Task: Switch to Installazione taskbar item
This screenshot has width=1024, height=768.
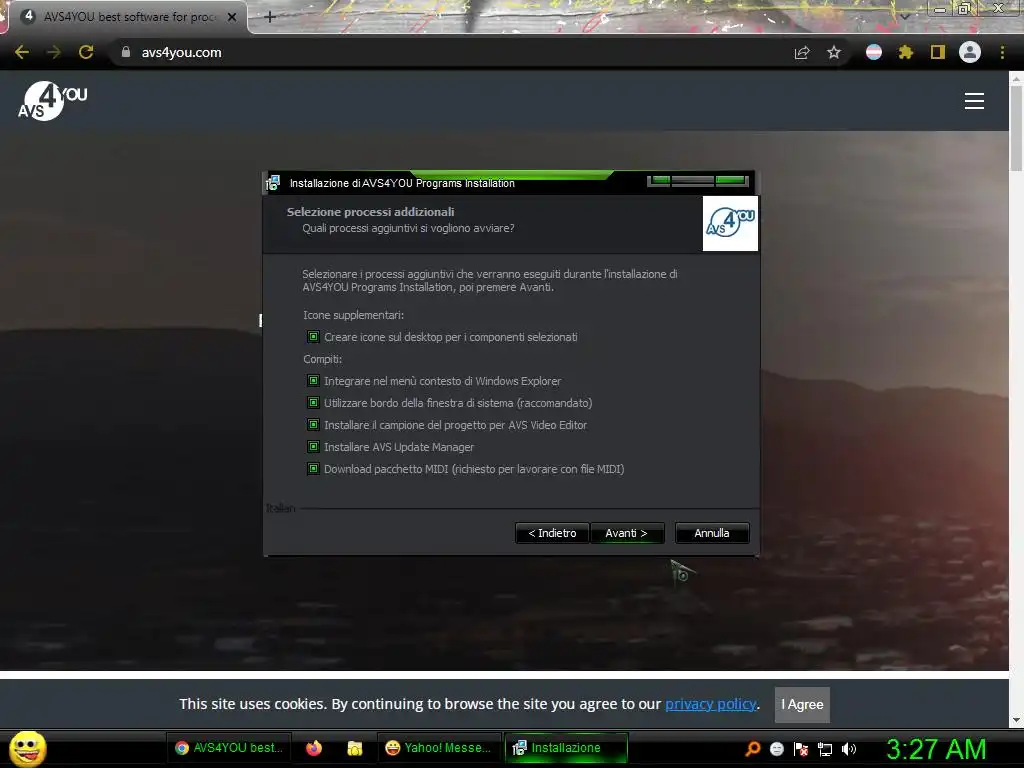Action: (x=566, y=748)
